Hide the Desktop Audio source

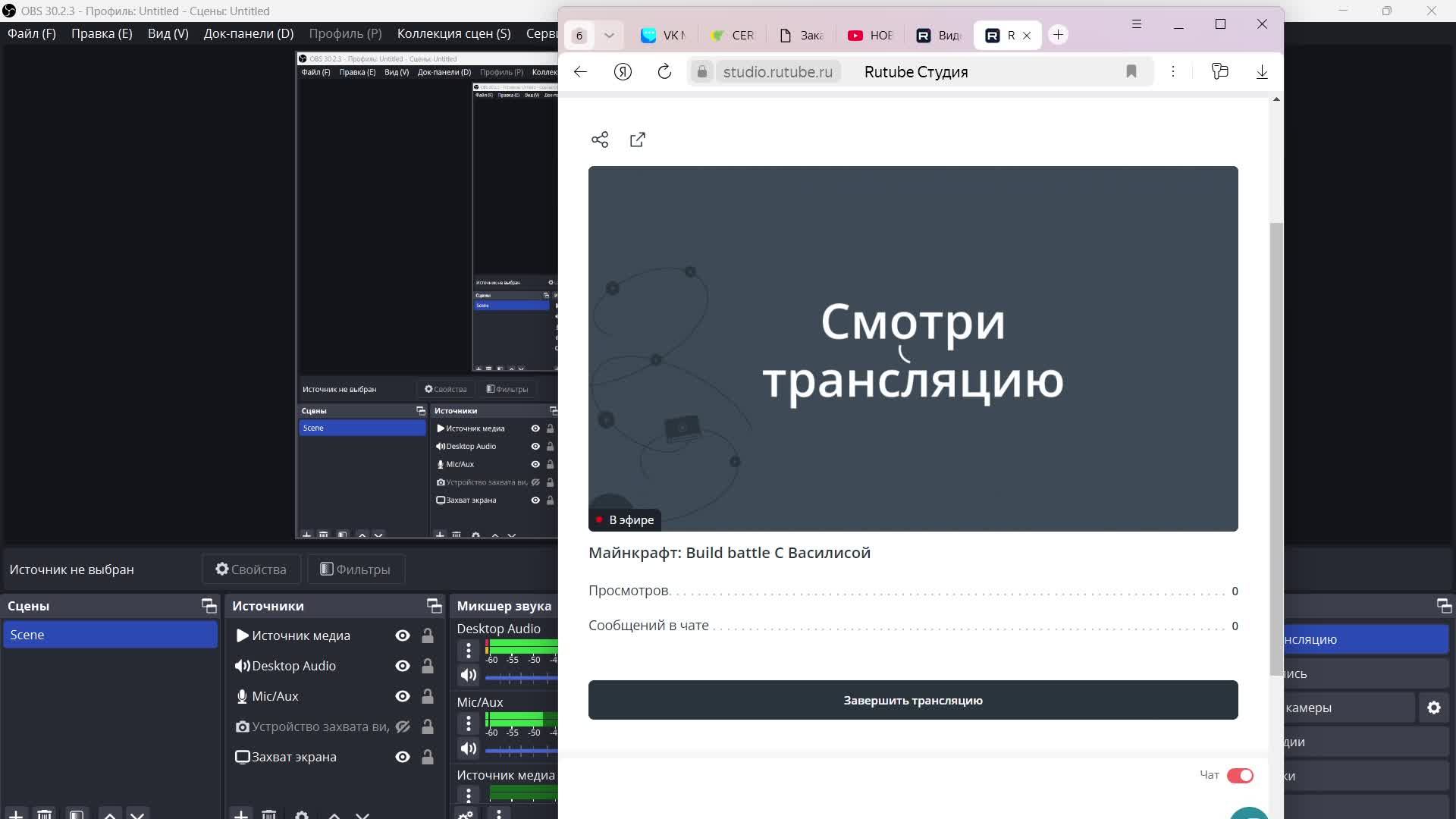tap(403, 666)
